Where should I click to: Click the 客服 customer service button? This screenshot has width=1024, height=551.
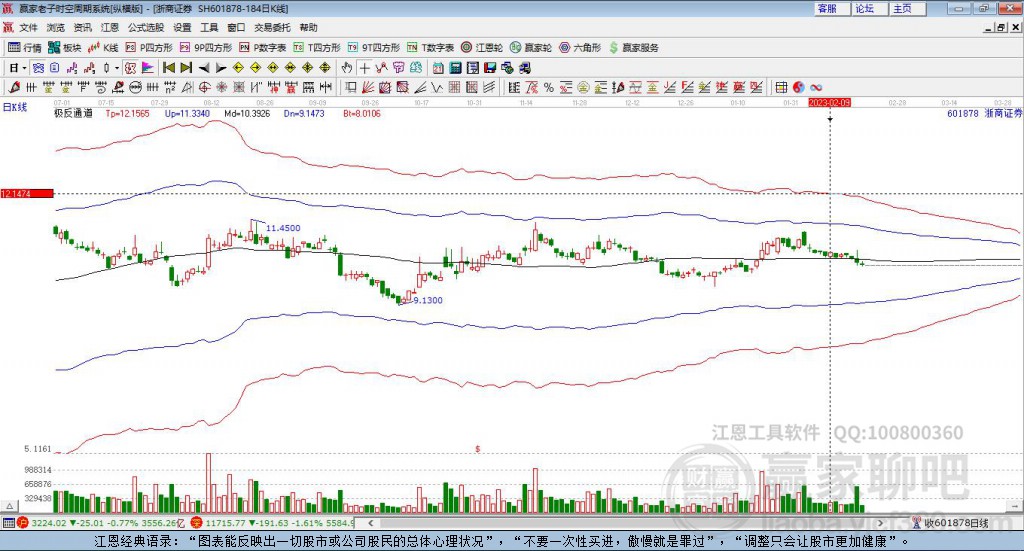(x=827, y=8)
